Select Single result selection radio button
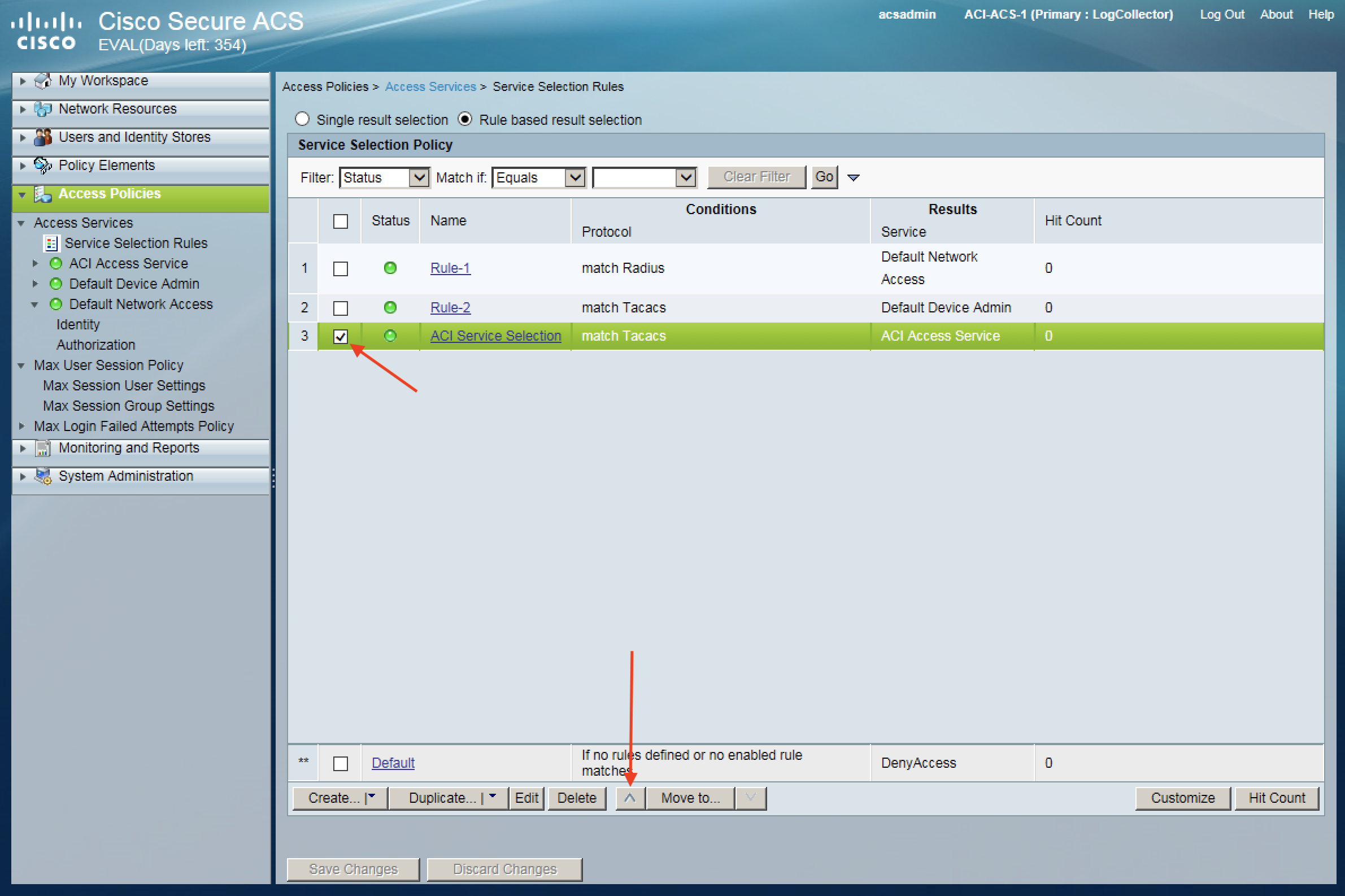 (302, 119)
